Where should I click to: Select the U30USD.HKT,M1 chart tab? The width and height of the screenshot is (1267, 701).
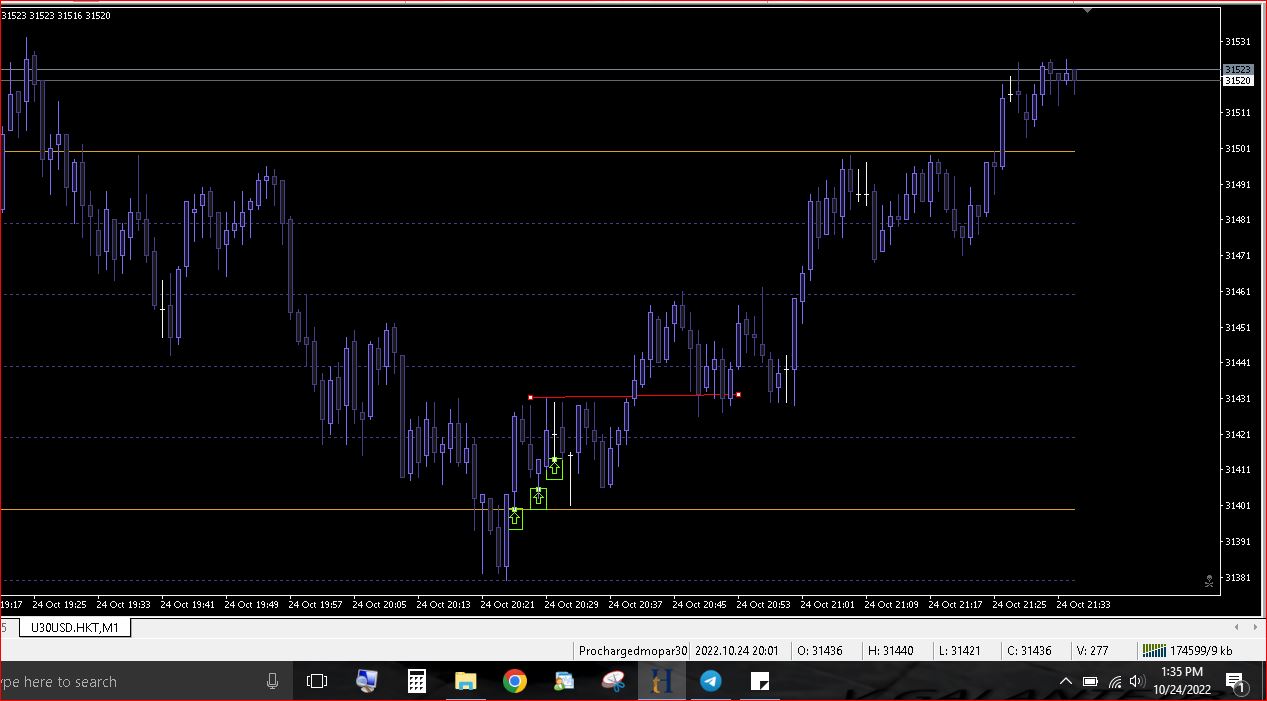coord(75,628)
